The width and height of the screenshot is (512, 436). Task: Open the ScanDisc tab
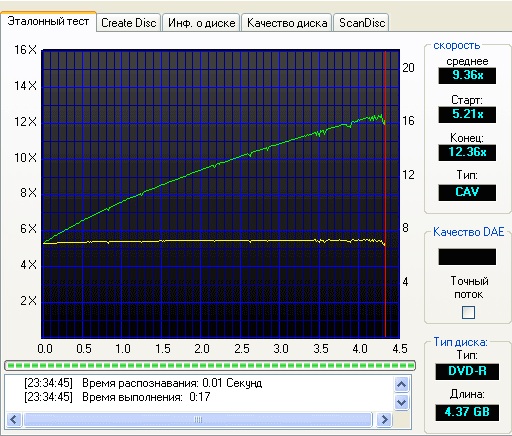(362, 23)
